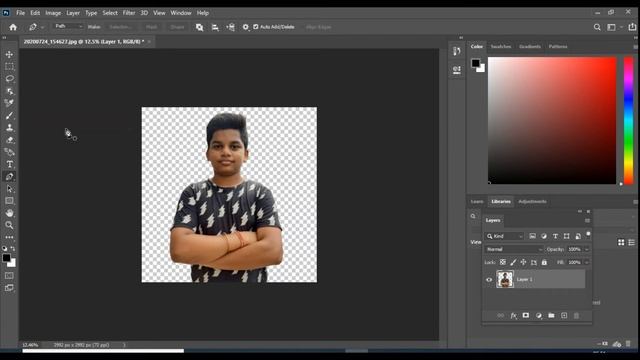The width and height of the screenshot is (640, 360).
Task: Click the Share icon top right
Action: [632, 27]
